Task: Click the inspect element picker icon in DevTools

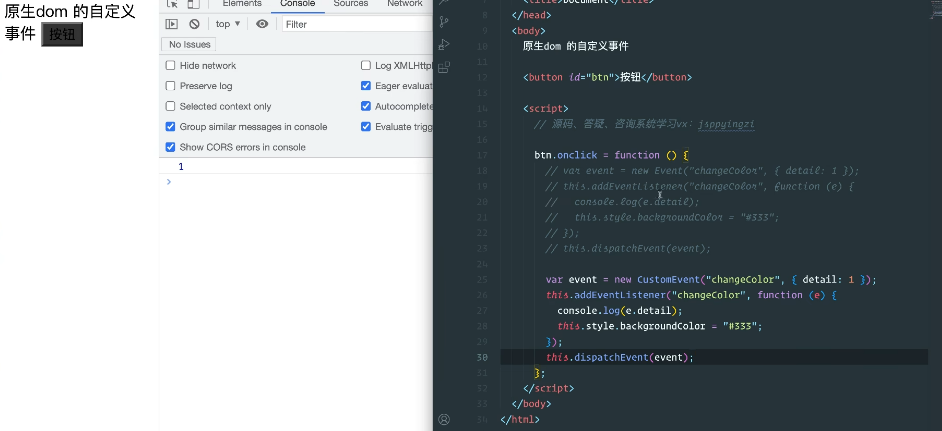Action: click(172, 4)
